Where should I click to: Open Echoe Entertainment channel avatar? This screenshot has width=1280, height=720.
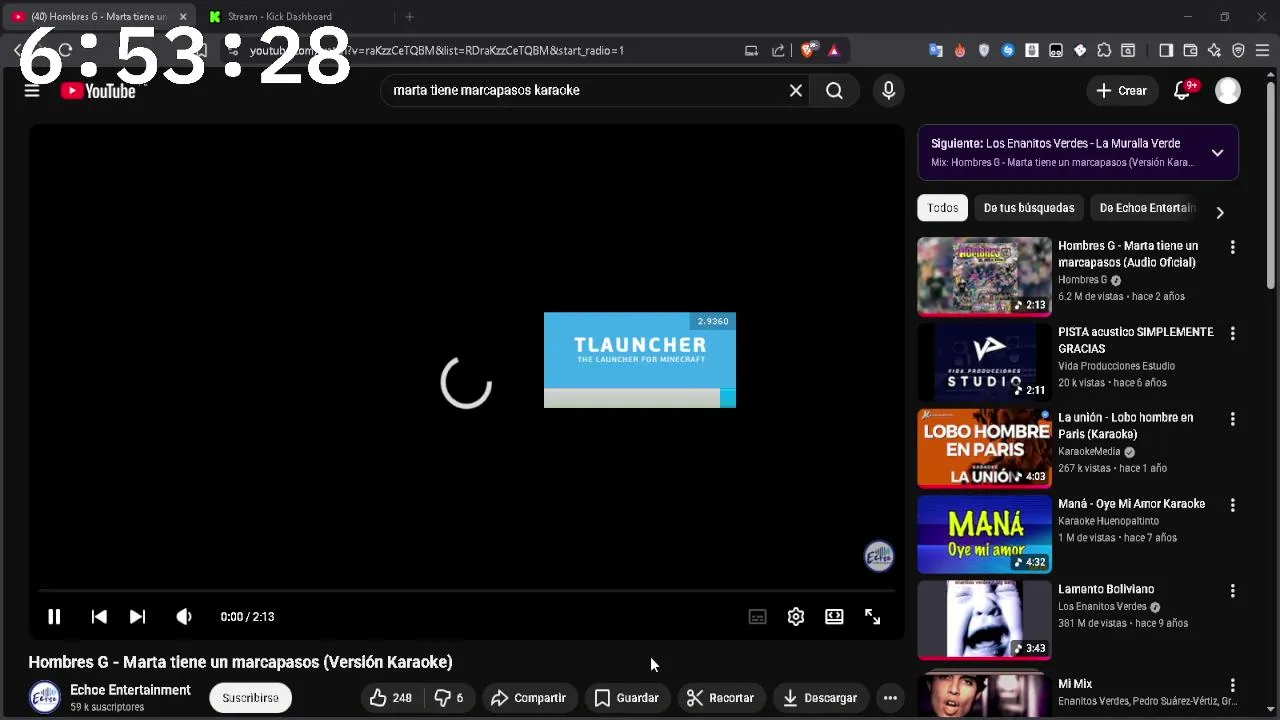pos(44,698)
